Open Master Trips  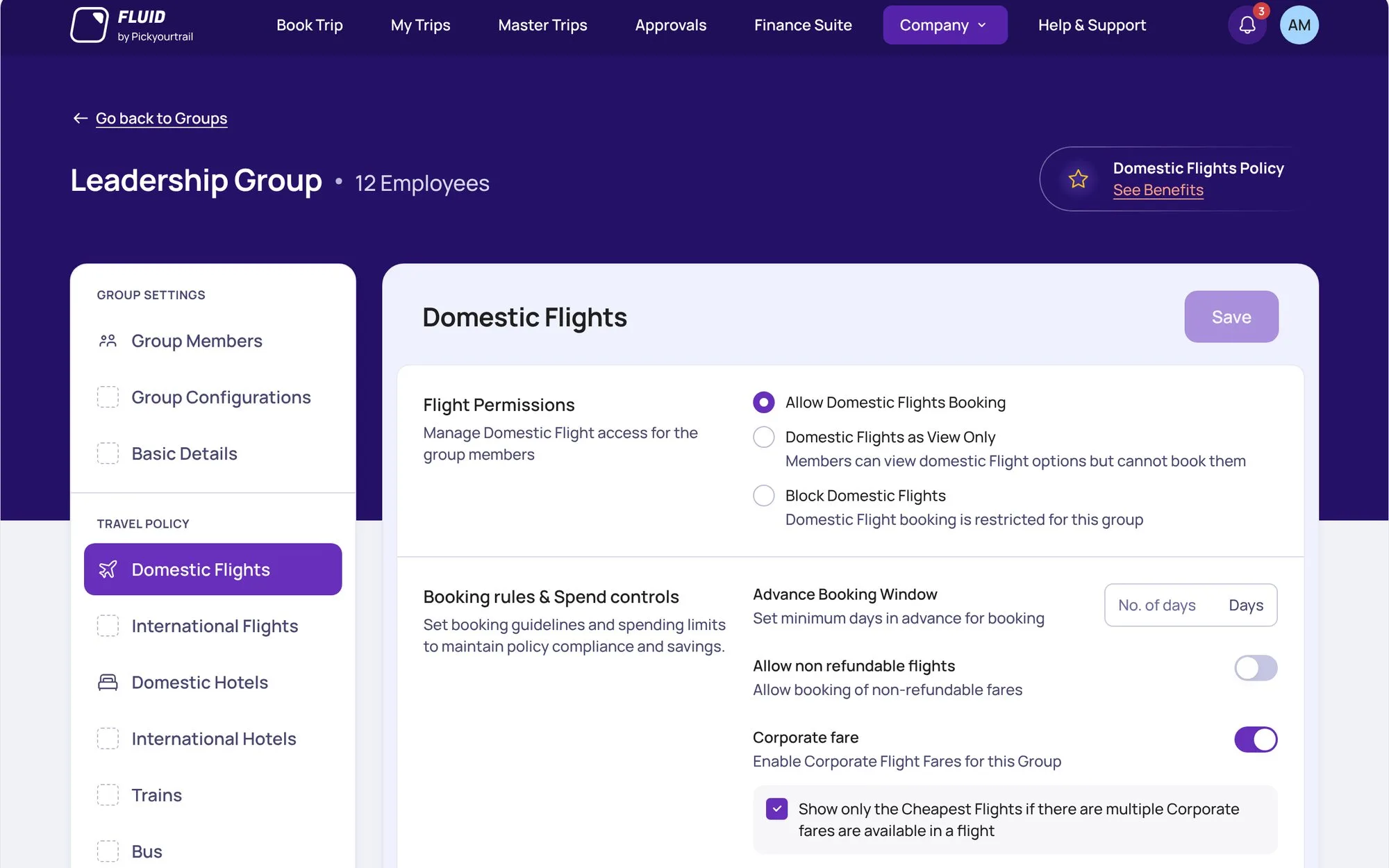point(542,25)
